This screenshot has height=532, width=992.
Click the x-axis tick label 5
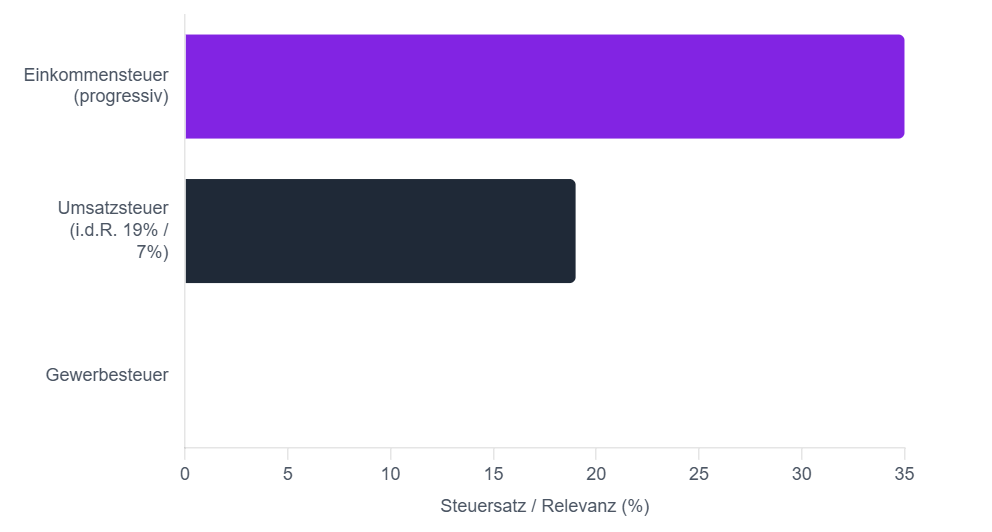coord(288,474)
